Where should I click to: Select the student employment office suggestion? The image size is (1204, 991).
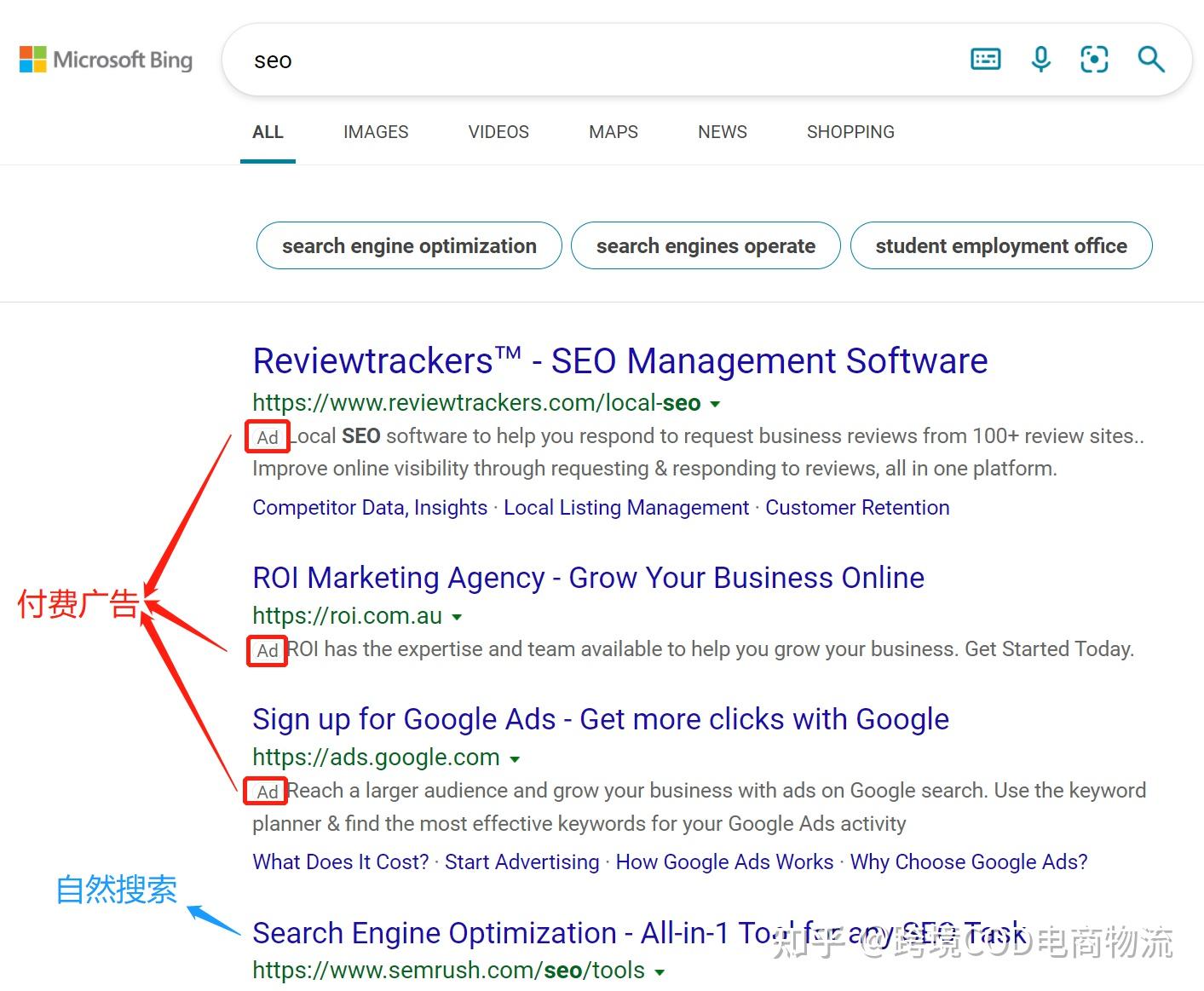click(x=1001, y=246)
